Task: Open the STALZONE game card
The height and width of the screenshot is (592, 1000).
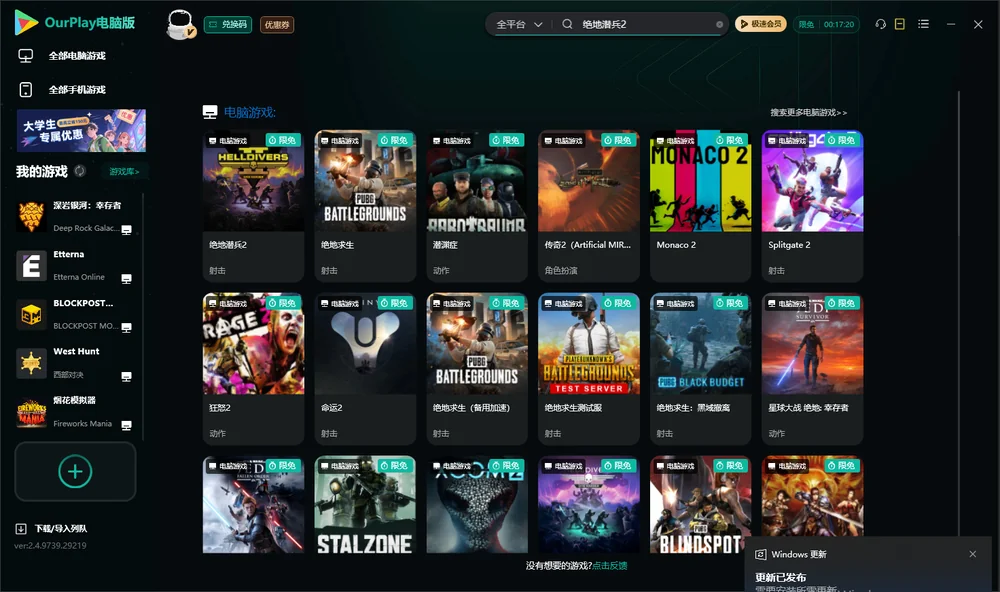Action: 365,504
